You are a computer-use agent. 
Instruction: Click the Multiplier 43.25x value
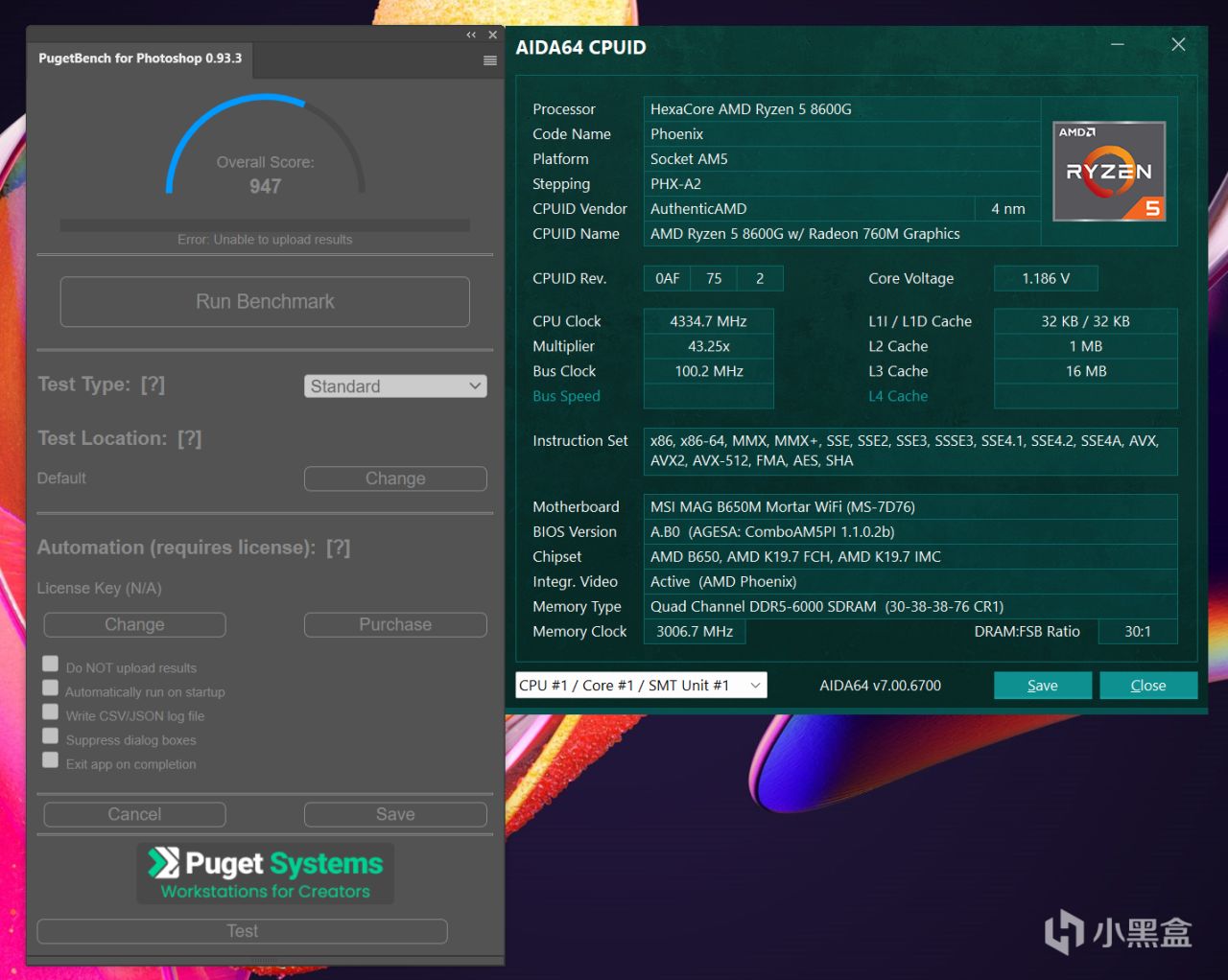tap(708, 346)
